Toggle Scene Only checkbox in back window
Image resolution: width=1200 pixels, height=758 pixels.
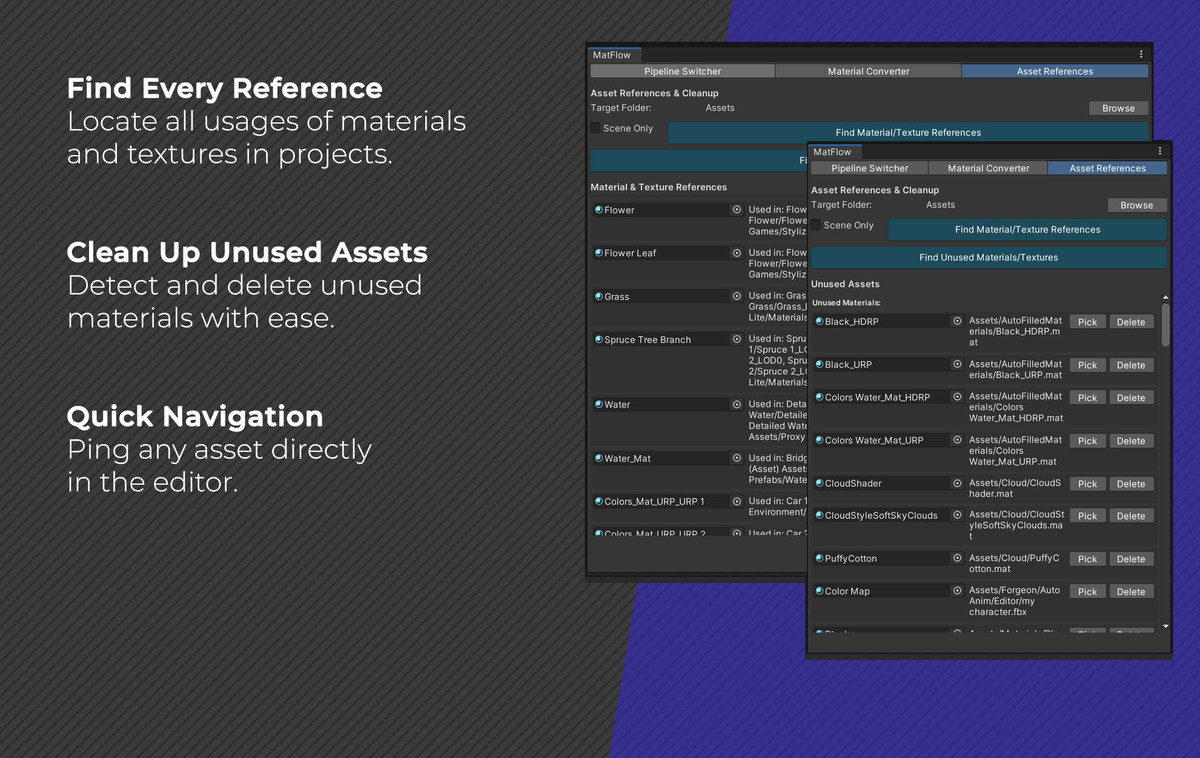596,129
